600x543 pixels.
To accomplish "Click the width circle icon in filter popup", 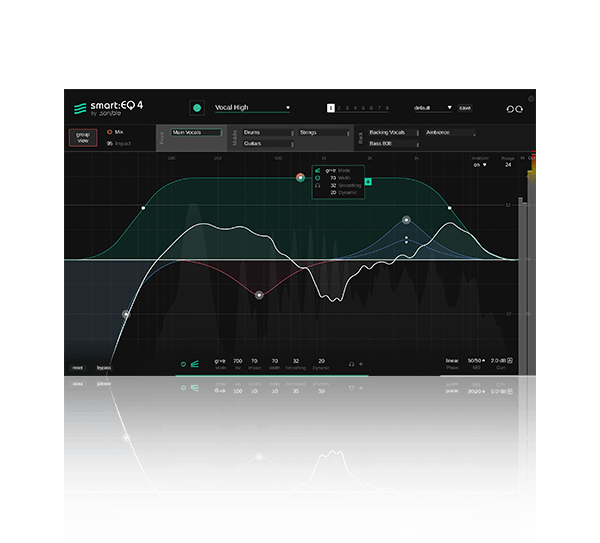I will click(x=318, y=178).
